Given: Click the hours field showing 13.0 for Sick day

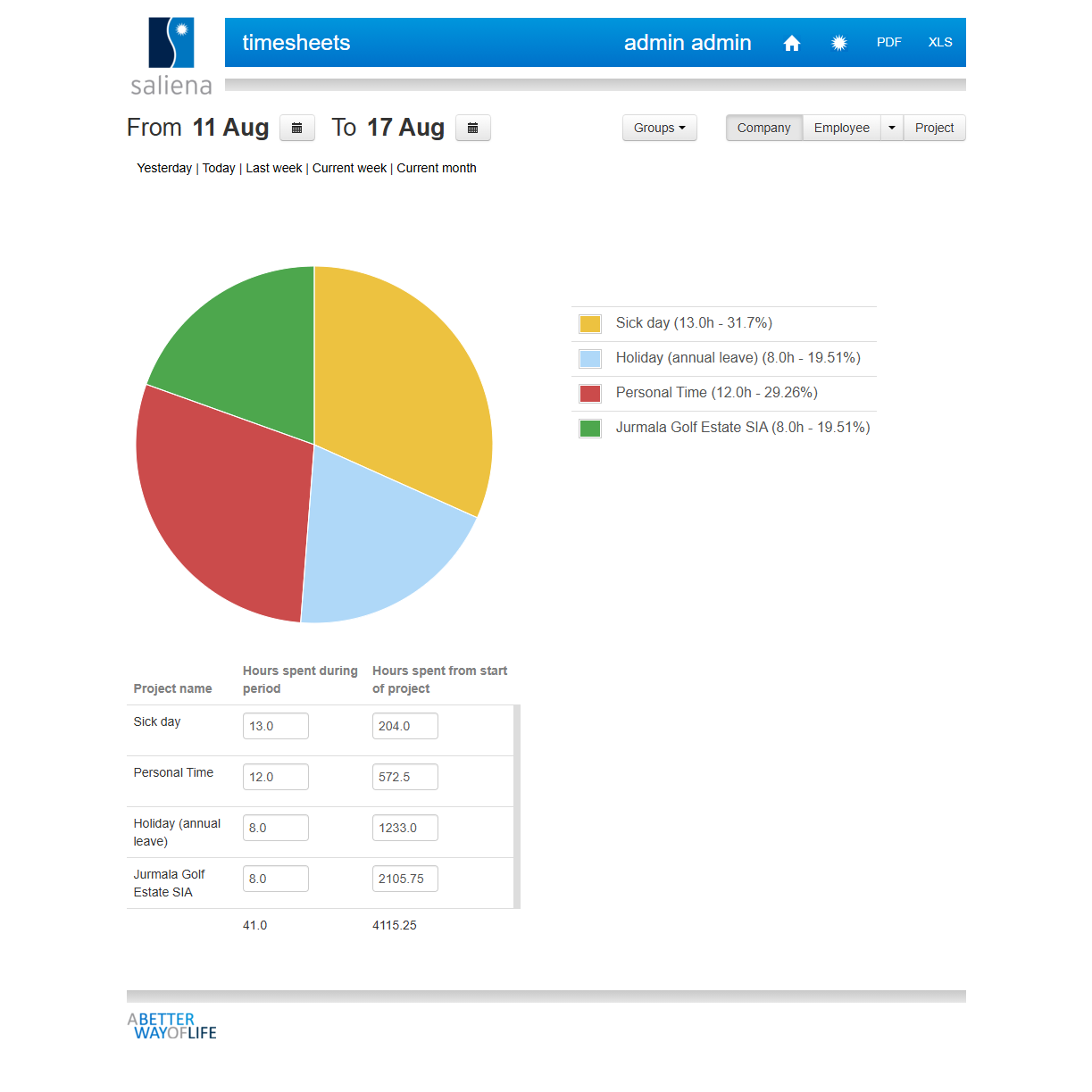Looking at the screenshot, I should pos(275,726).
